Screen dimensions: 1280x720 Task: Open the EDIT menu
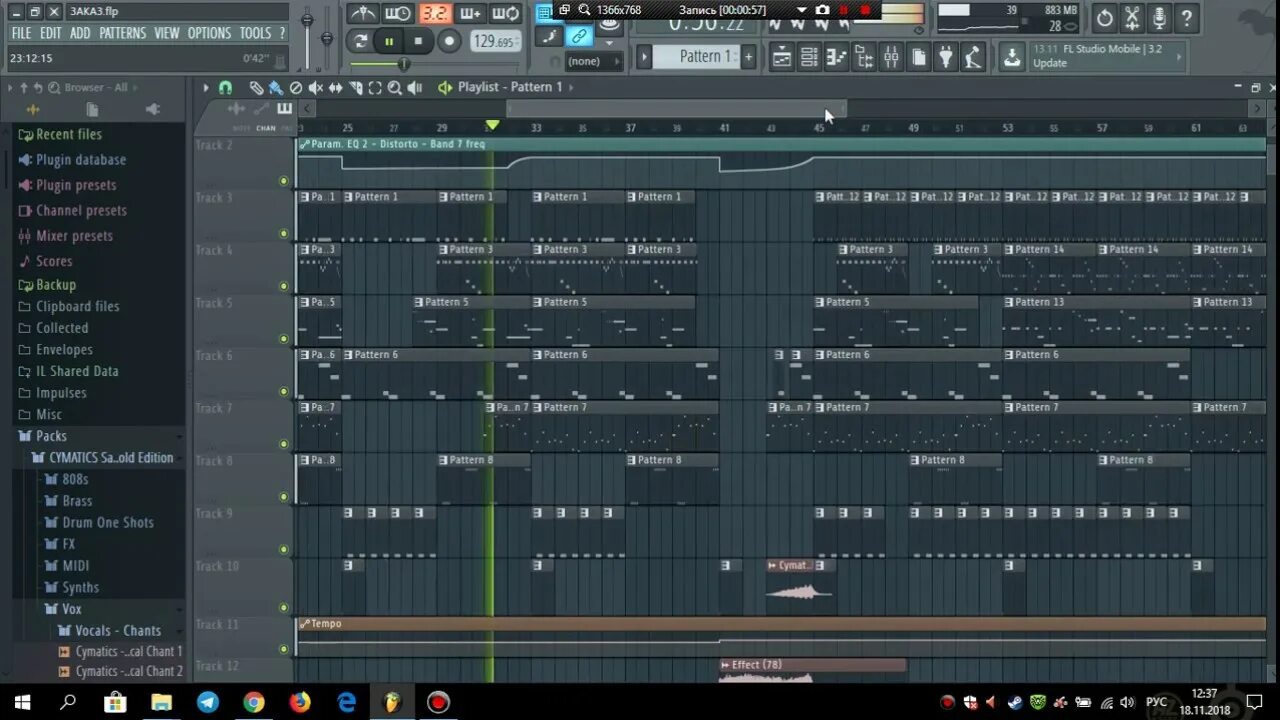(x=51, y=33)
